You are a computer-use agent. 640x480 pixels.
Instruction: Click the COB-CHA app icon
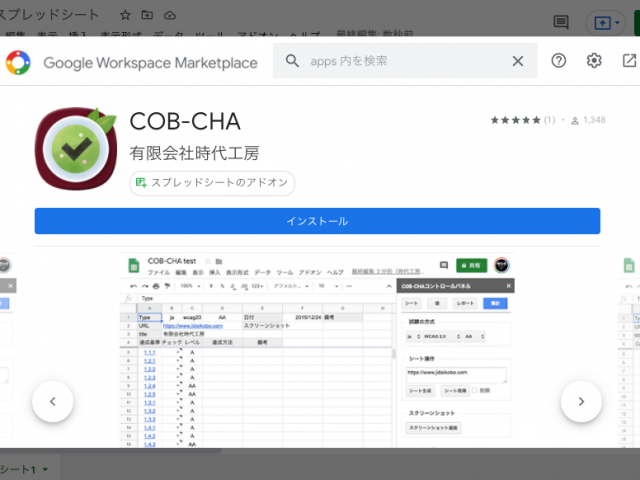[76, 148]
